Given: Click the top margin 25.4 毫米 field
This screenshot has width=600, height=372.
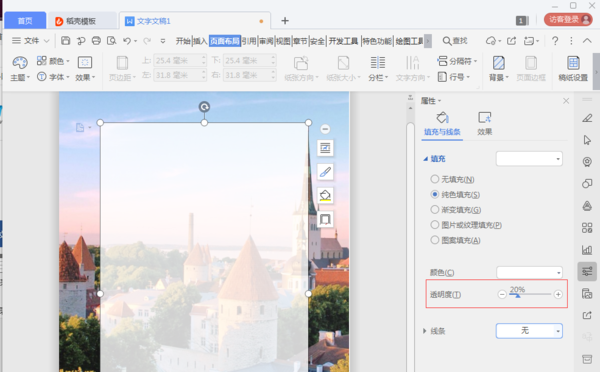Looking at the screenshot, I should click(180, 60).
